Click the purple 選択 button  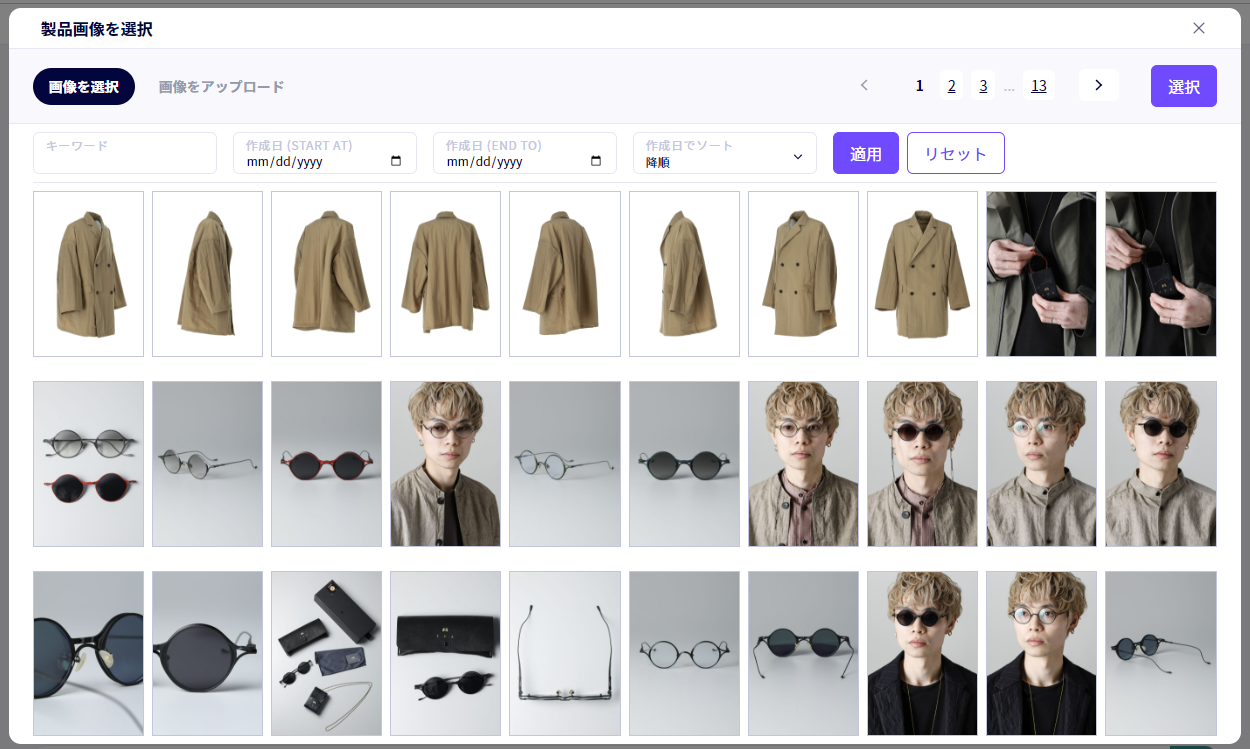point(1184,86)
